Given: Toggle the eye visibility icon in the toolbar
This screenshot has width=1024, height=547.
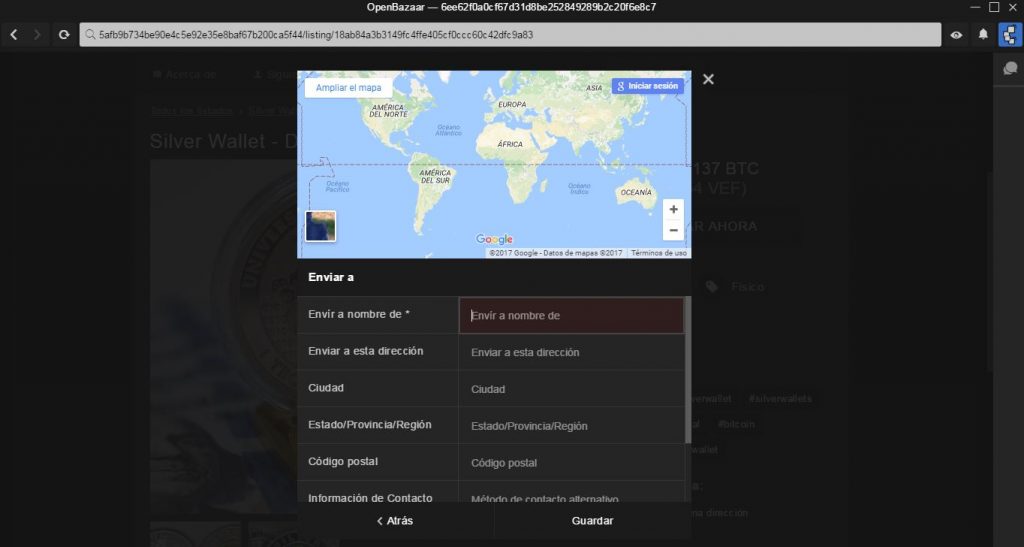Looking at the screenshot, I should coord(956,35).
